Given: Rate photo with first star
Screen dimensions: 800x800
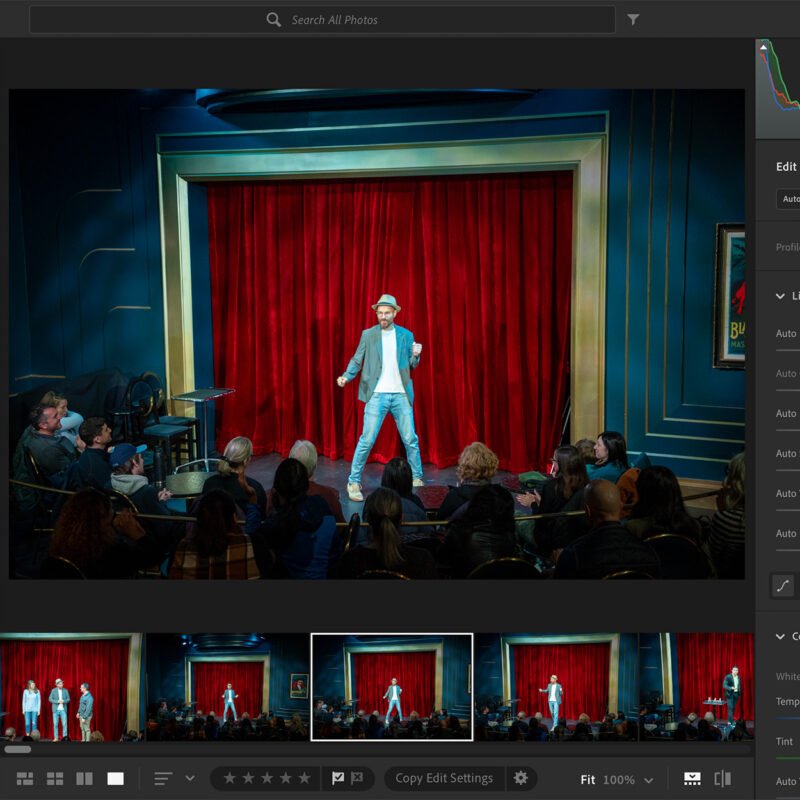Looking at the screenshot, I should click(230, 778).
